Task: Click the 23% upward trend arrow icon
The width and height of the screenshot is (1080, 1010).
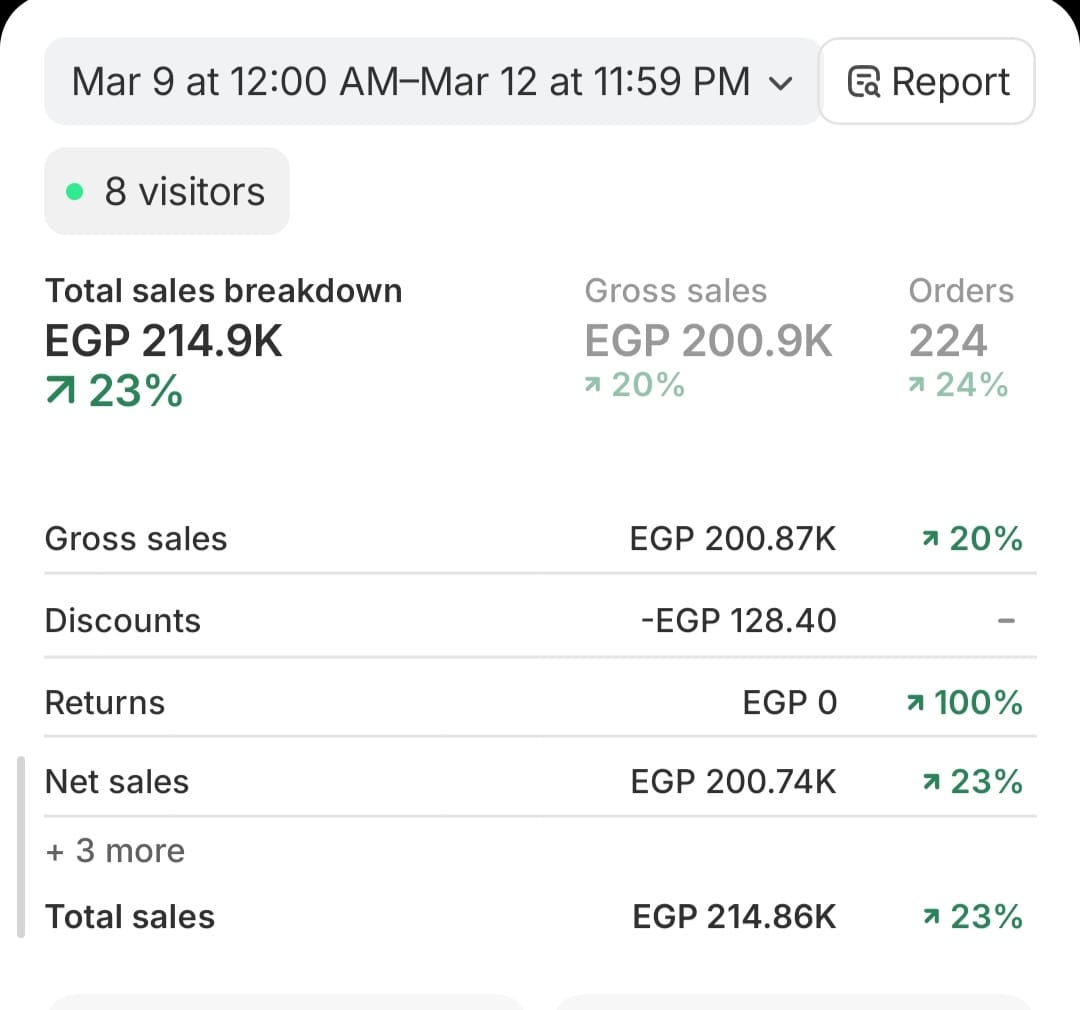Action: pos(62,392)
